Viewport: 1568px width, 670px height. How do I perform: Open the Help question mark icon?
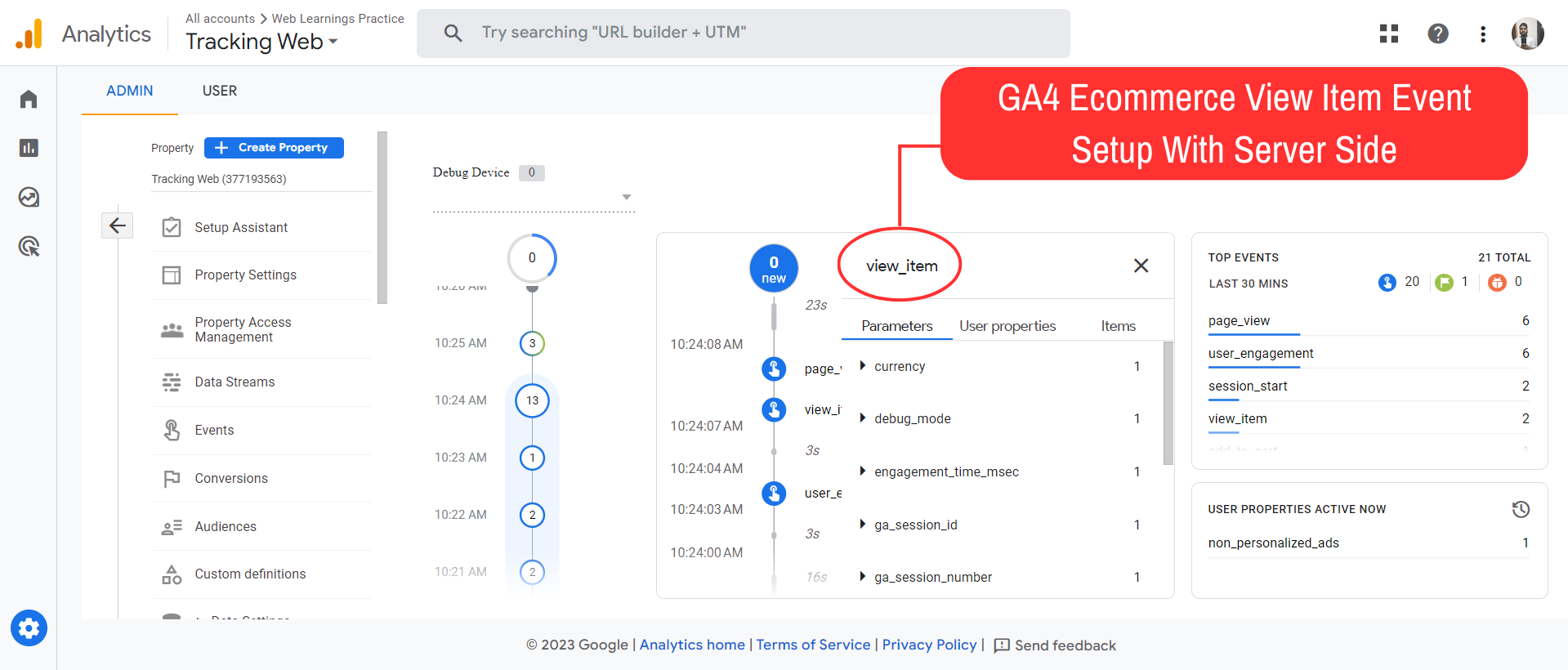coord(1438,33)
